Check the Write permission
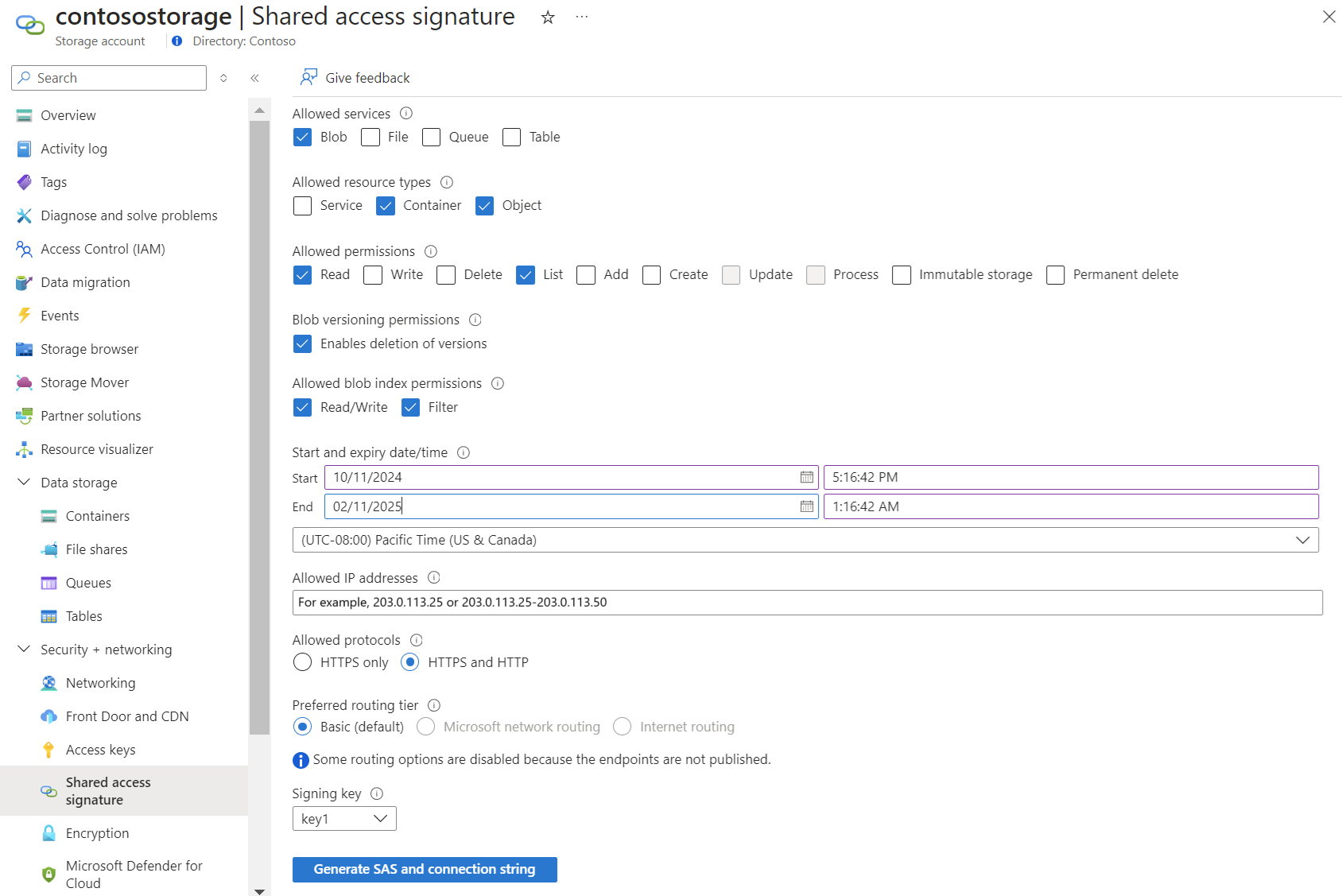The height and width of the screenshot is (896, 1342). coord(372,275)
